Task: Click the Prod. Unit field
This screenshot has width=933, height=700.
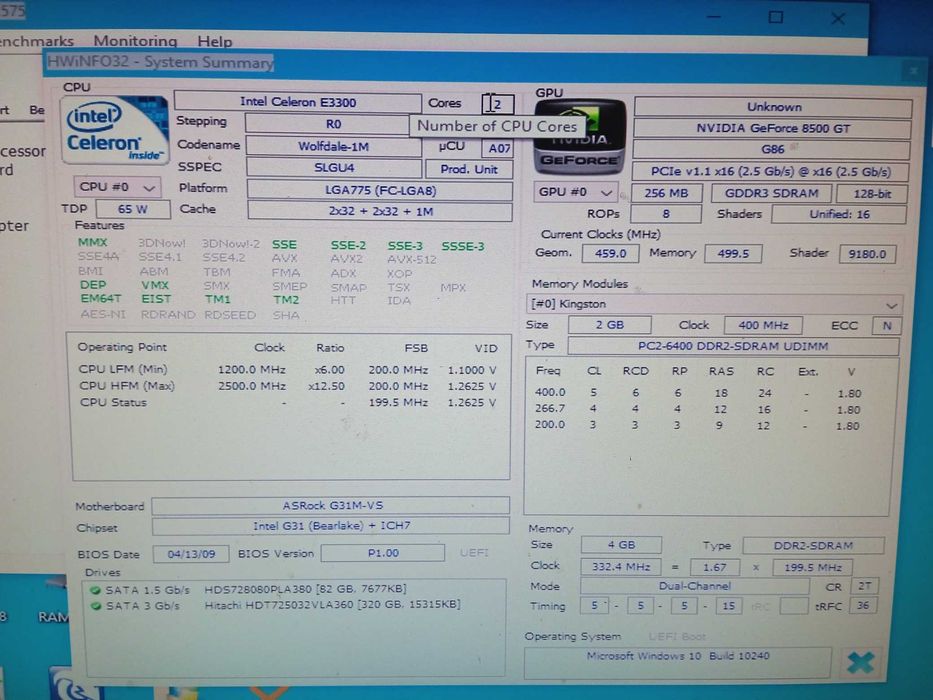Action: (469, 169)
